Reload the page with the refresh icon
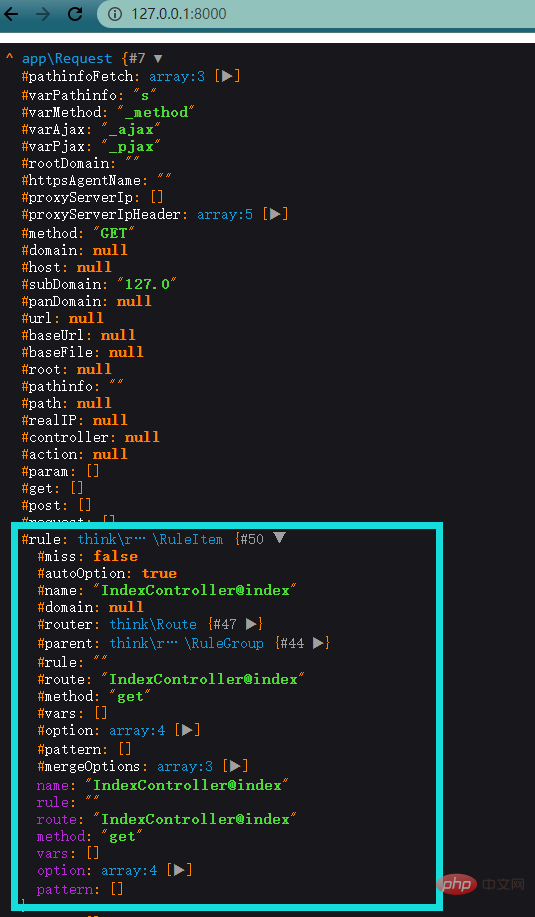The image size is (535, 917). pos(75,13)
